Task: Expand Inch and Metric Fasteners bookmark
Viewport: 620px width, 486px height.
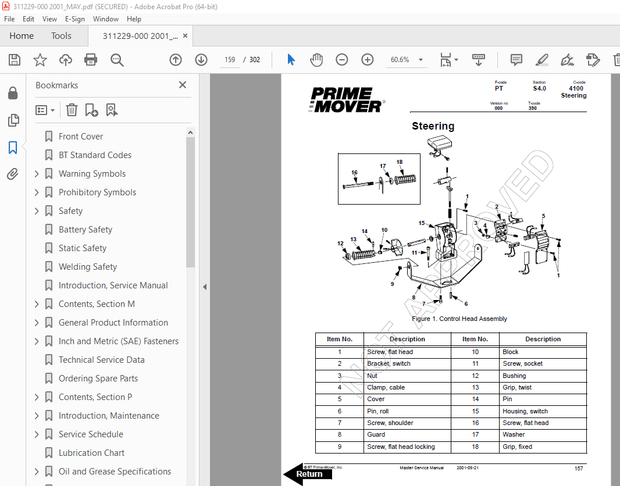Action: coord(36,341)
